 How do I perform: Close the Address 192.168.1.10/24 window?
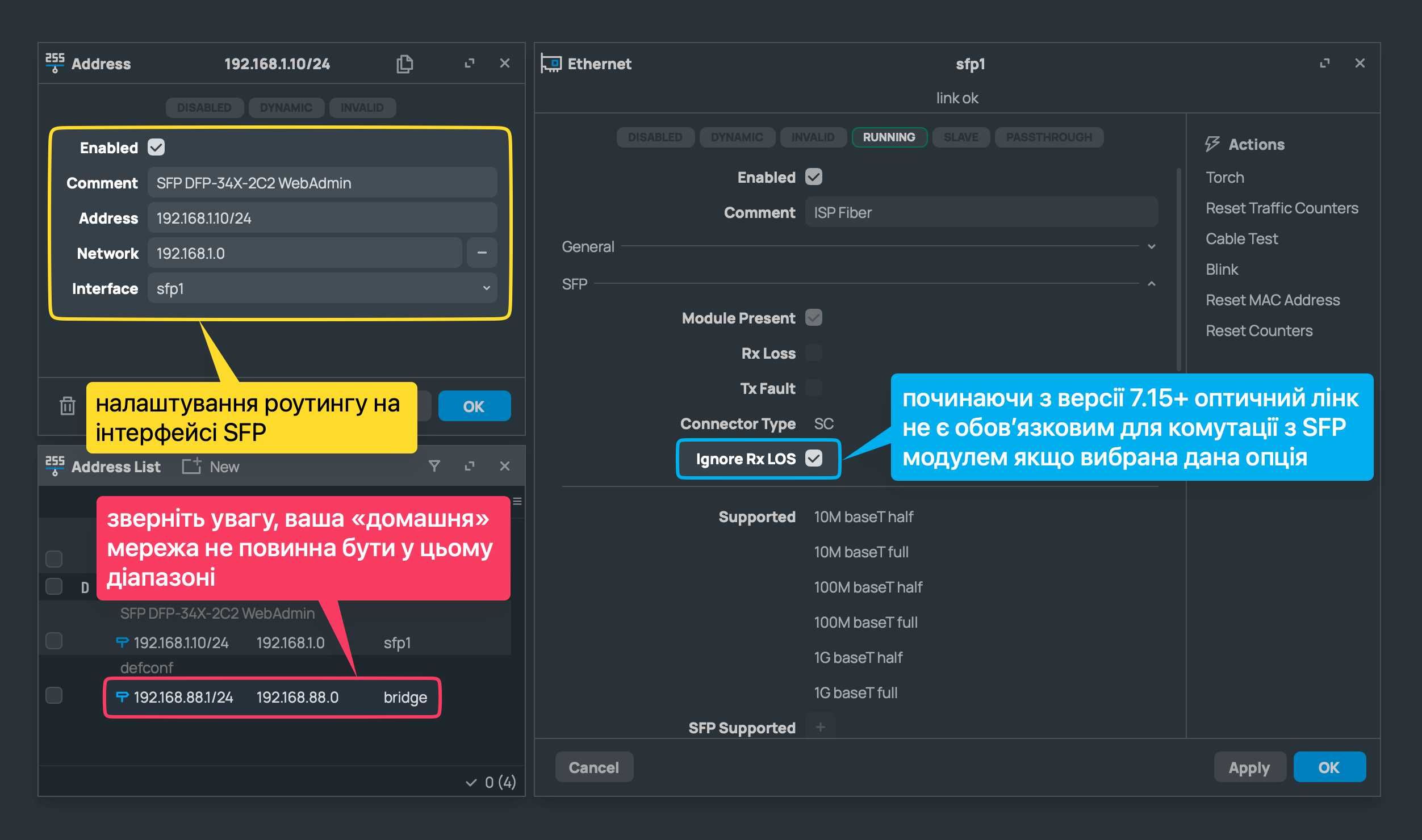[504, 63]
